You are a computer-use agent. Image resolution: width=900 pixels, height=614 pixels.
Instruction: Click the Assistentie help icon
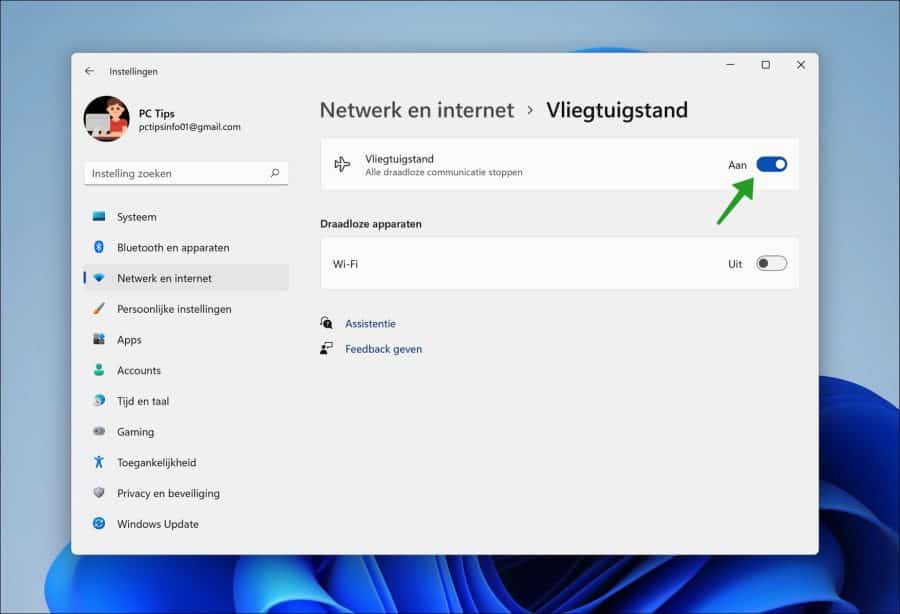(327, 322)
